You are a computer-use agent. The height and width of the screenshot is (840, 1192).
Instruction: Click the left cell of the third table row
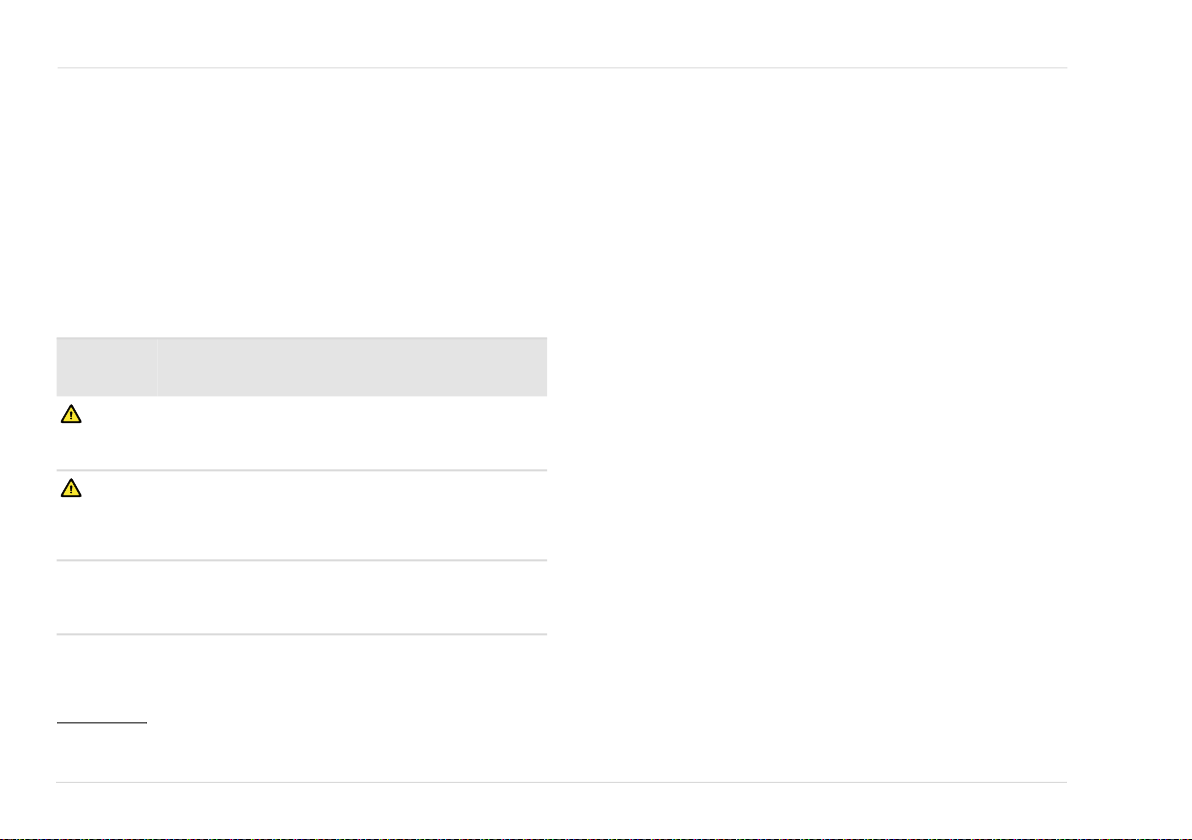tap(106, 598)
